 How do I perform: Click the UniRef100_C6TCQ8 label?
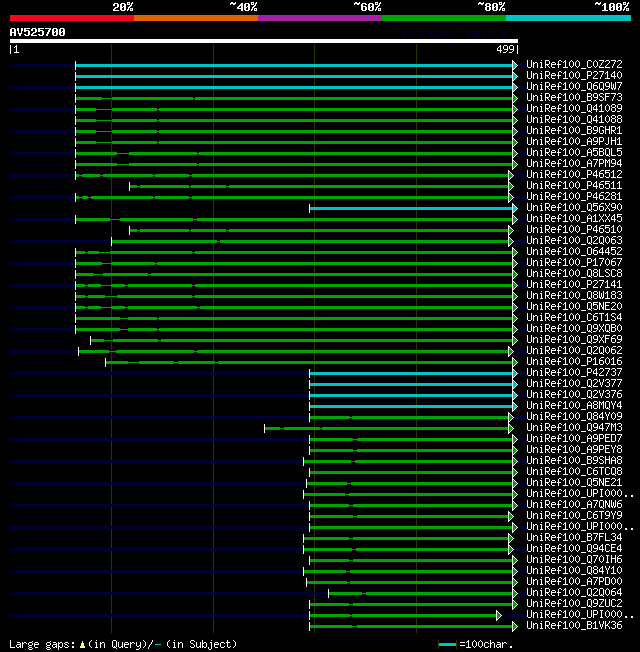click(x=574, y=472)
